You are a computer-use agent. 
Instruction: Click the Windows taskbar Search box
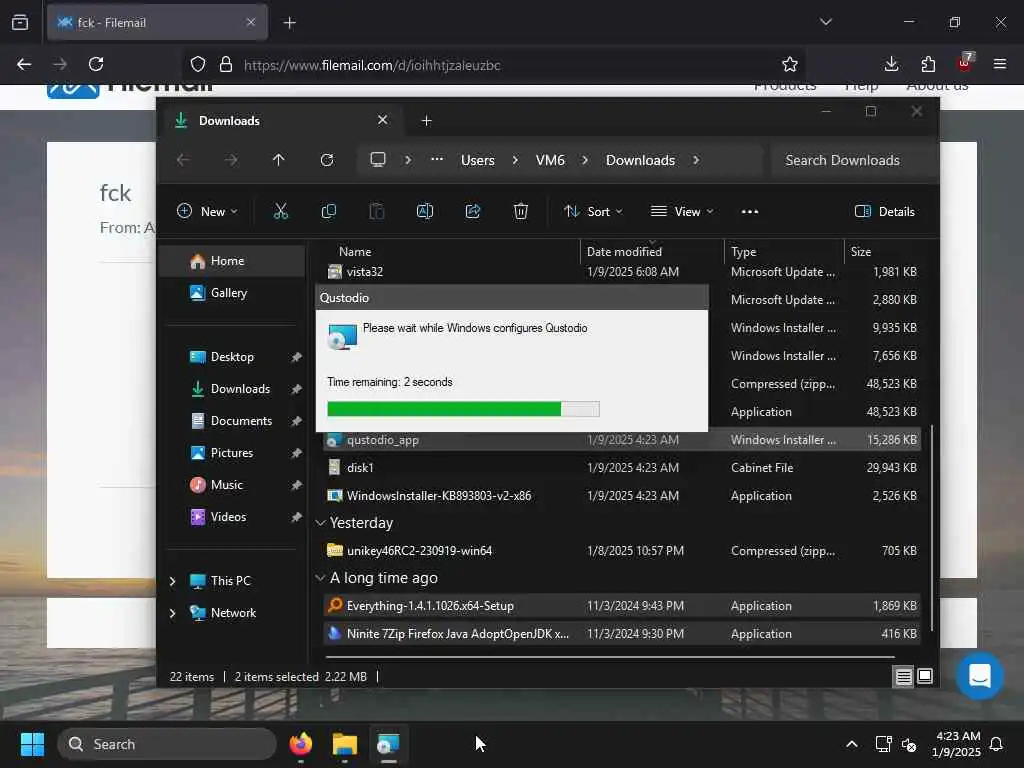point(167,744)
